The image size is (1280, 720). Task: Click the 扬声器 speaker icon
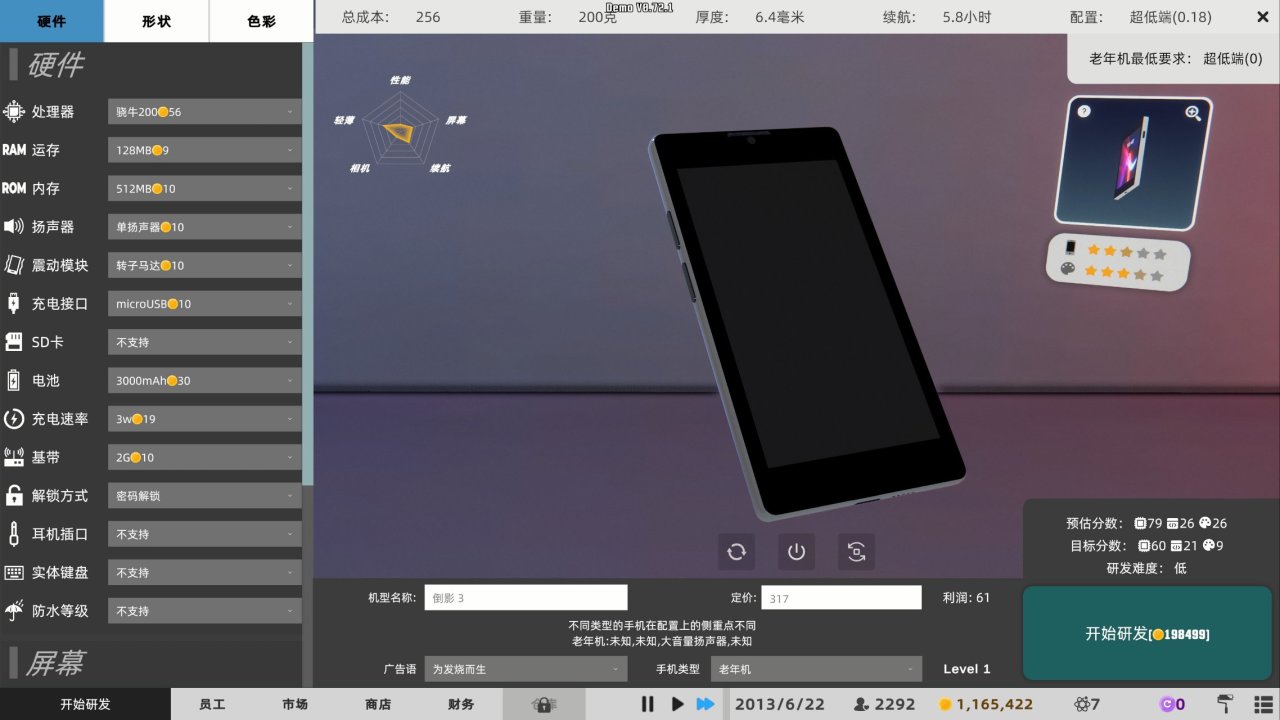coord(14,227)
